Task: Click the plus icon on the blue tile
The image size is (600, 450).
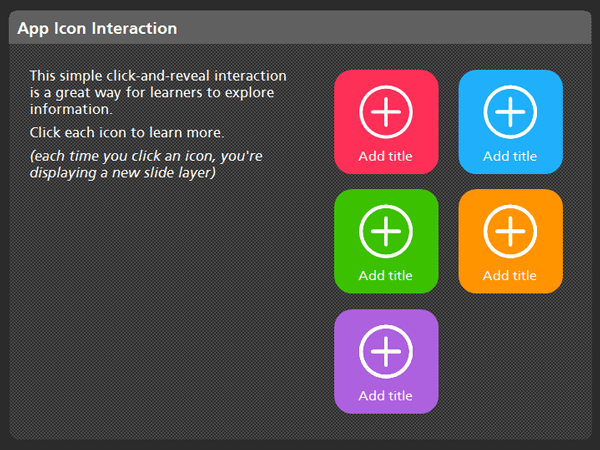Action: pos(510,112)
